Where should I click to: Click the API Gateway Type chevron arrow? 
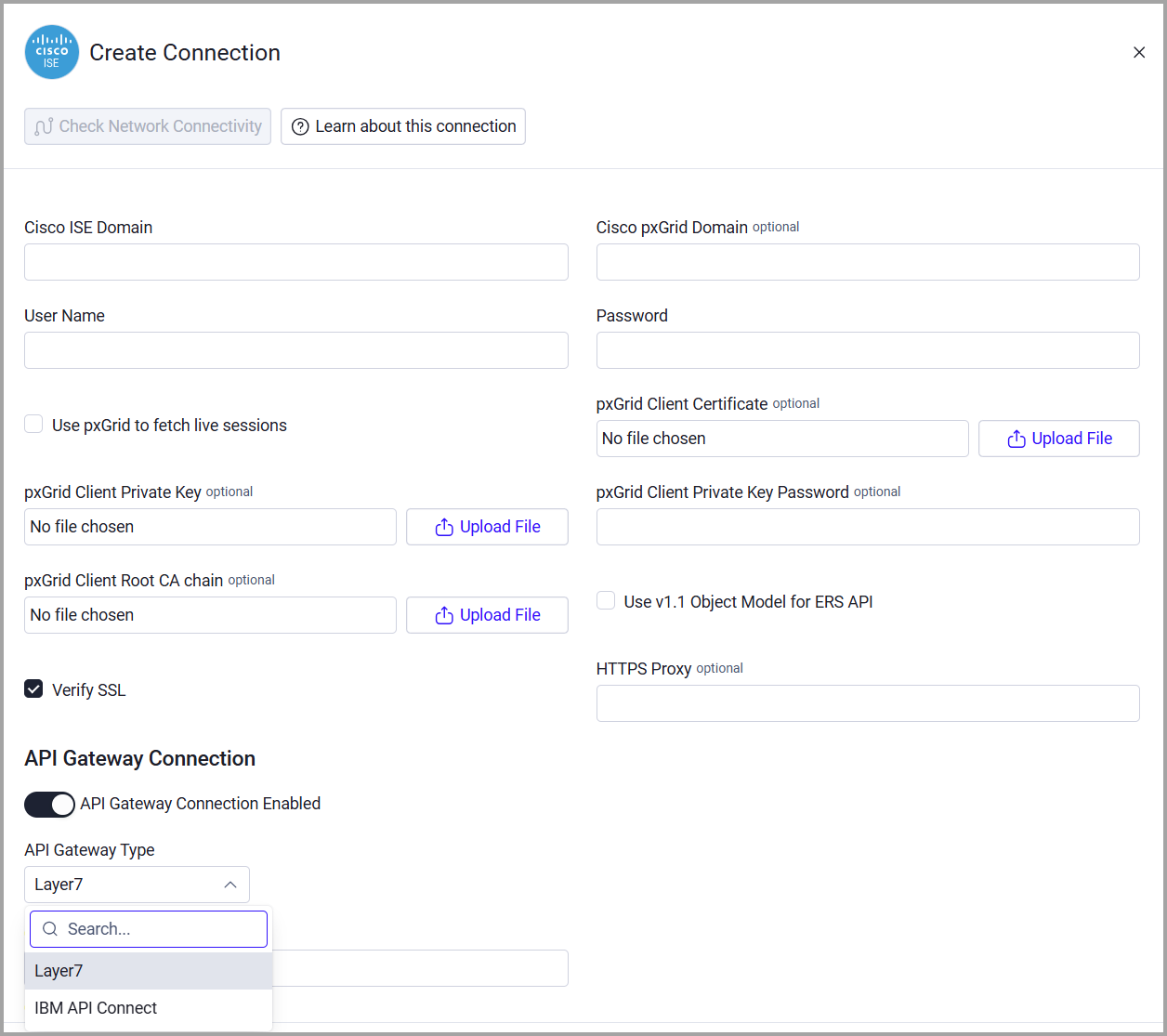230,885
